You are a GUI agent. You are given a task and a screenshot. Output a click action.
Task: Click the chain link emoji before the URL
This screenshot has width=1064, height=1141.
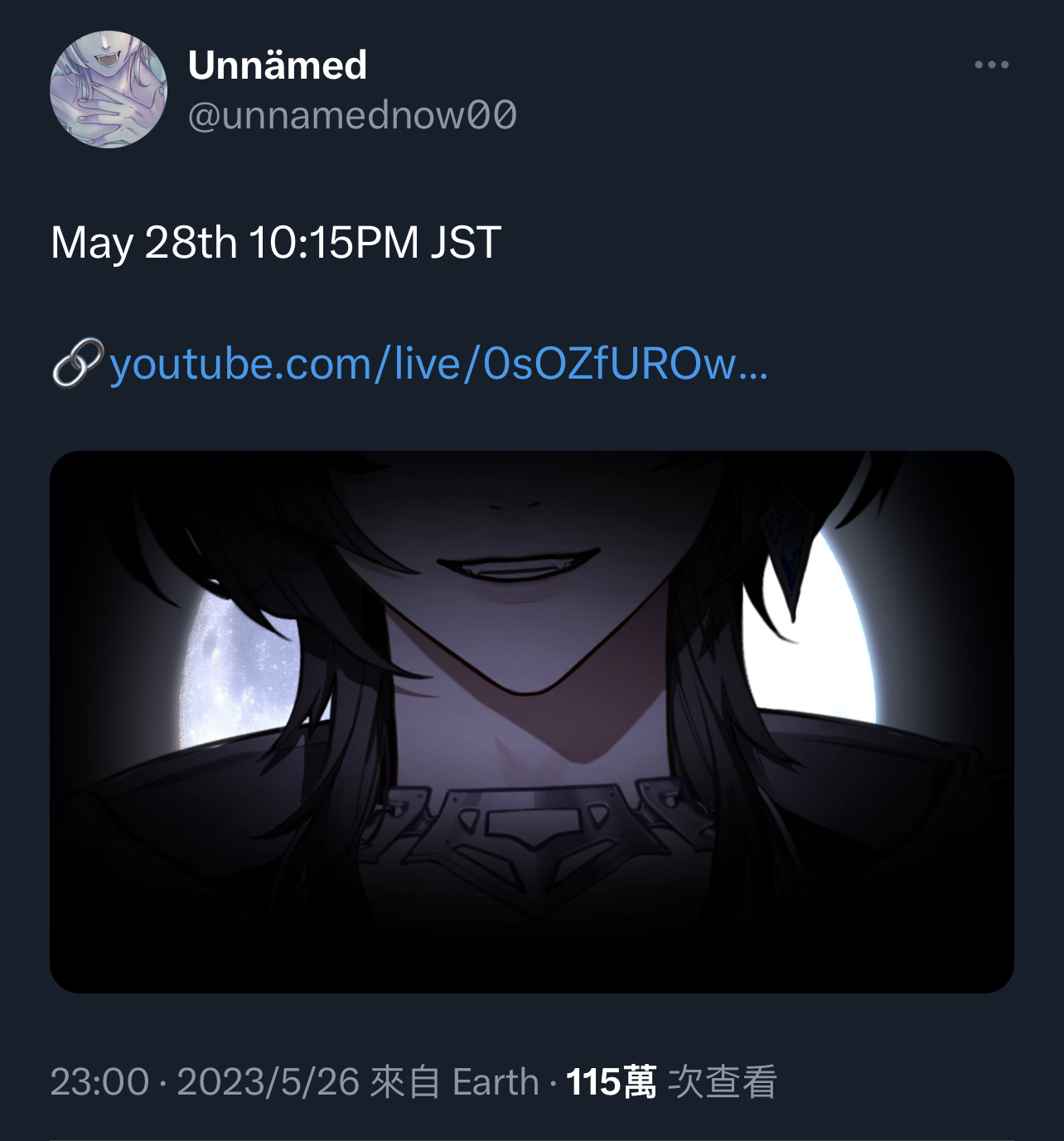[78, 363]
